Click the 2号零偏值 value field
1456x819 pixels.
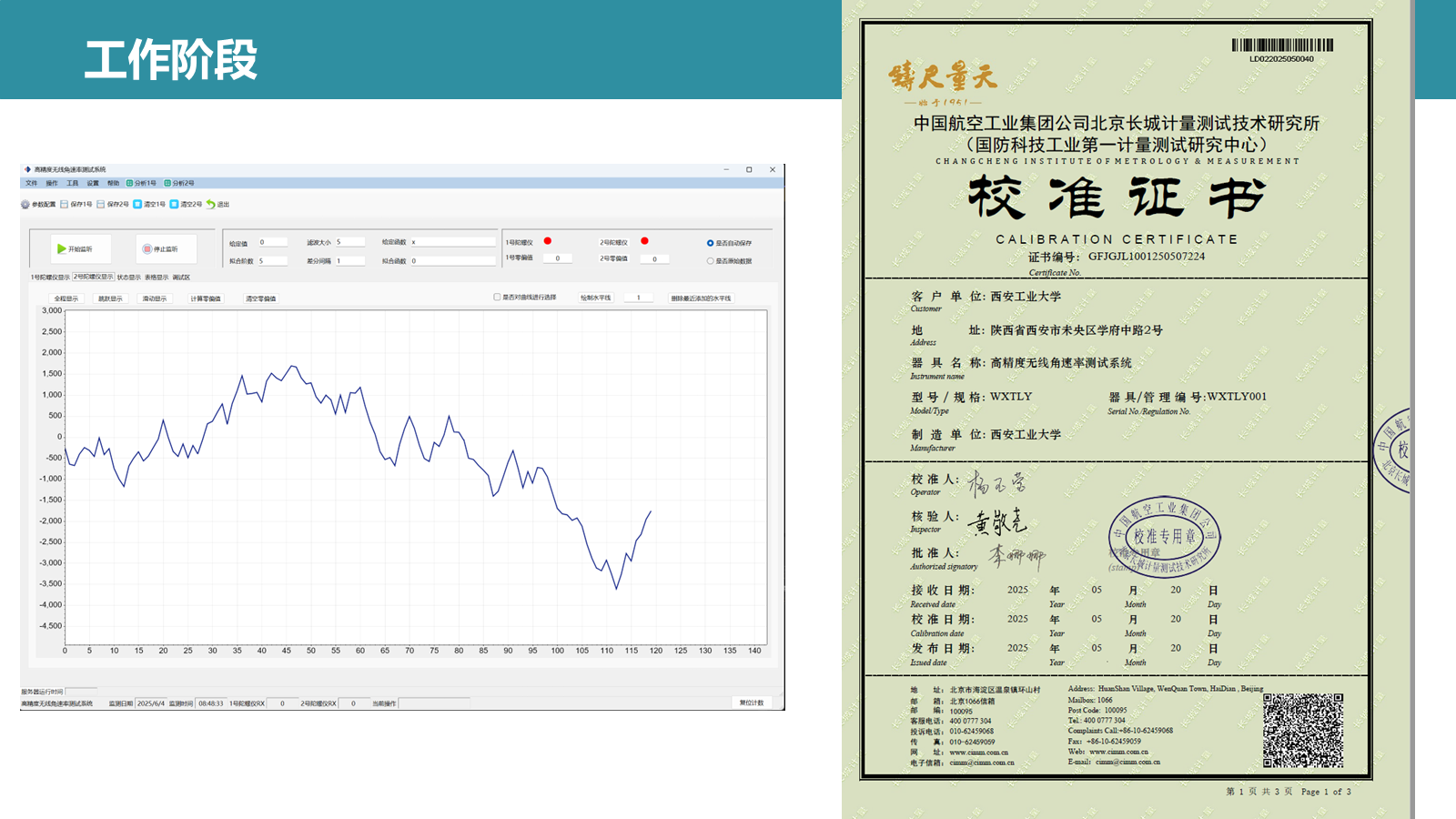coord(654,258)
